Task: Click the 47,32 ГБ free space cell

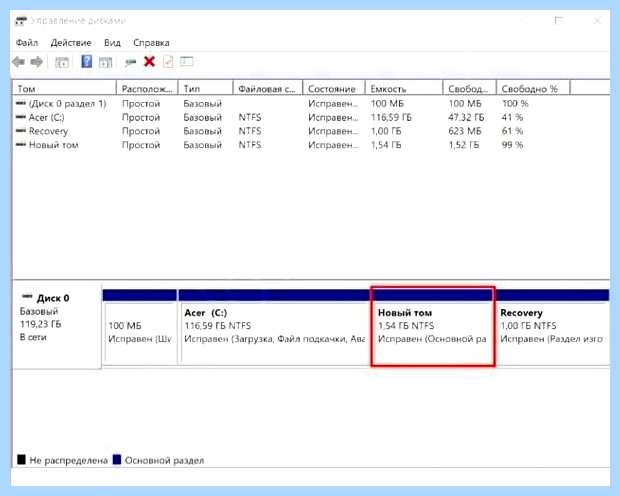Action: click(466, 117)
